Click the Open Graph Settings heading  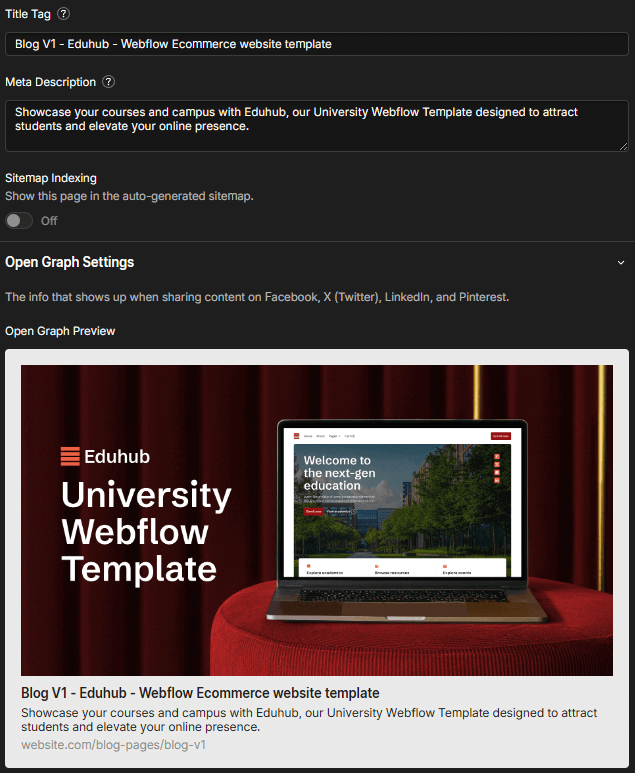tap(70, 262)
